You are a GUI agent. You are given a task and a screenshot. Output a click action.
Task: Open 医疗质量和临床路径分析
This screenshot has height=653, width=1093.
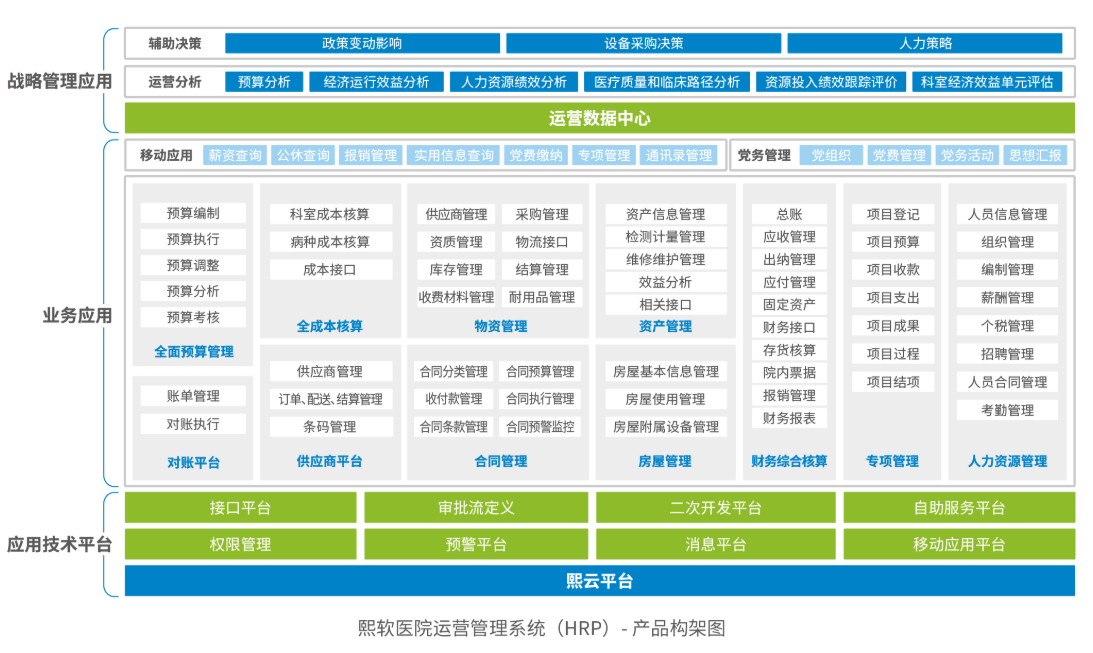666,82
